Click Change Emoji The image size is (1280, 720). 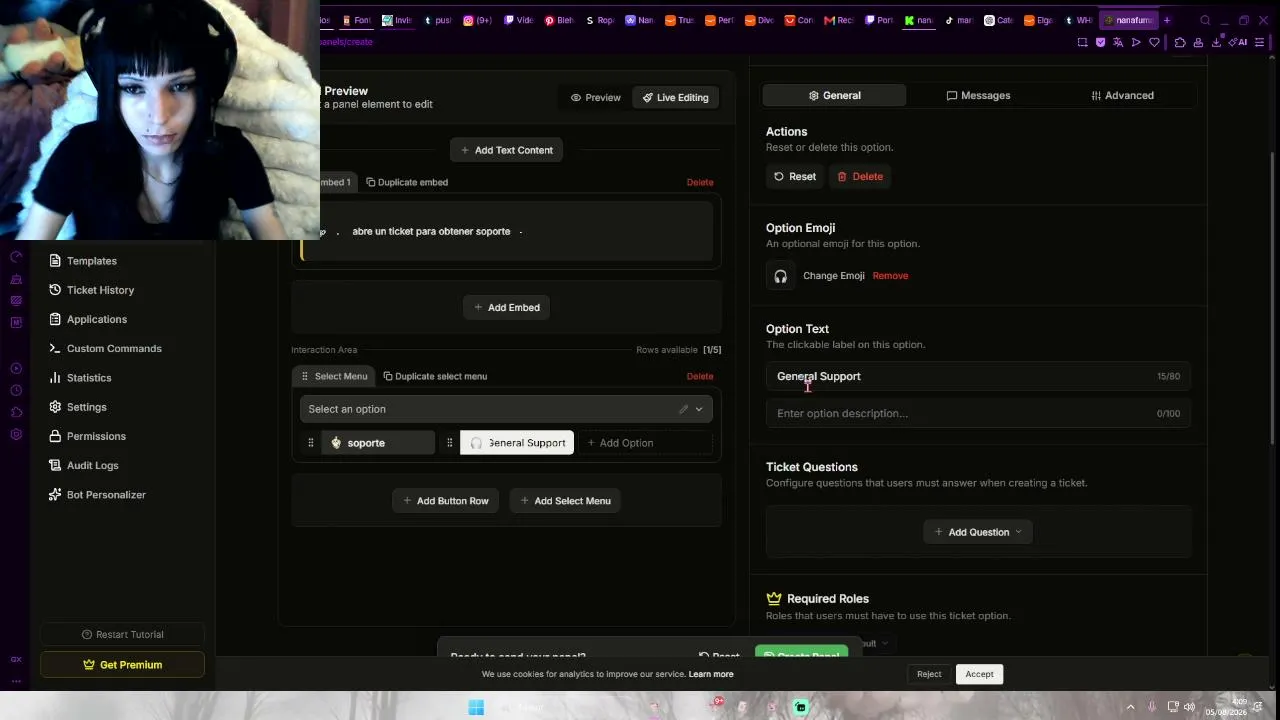point(833,276)
